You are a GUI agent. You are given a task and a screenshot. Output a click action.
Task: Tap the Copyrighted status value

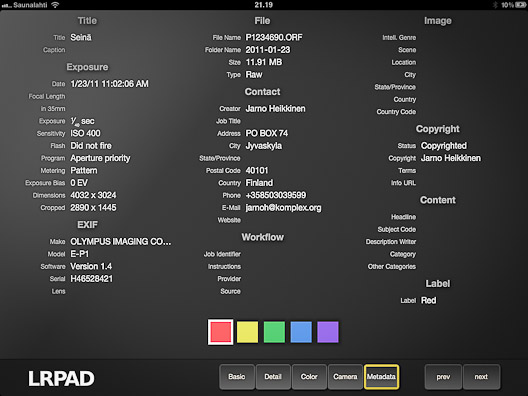click(x=444, y=146)
